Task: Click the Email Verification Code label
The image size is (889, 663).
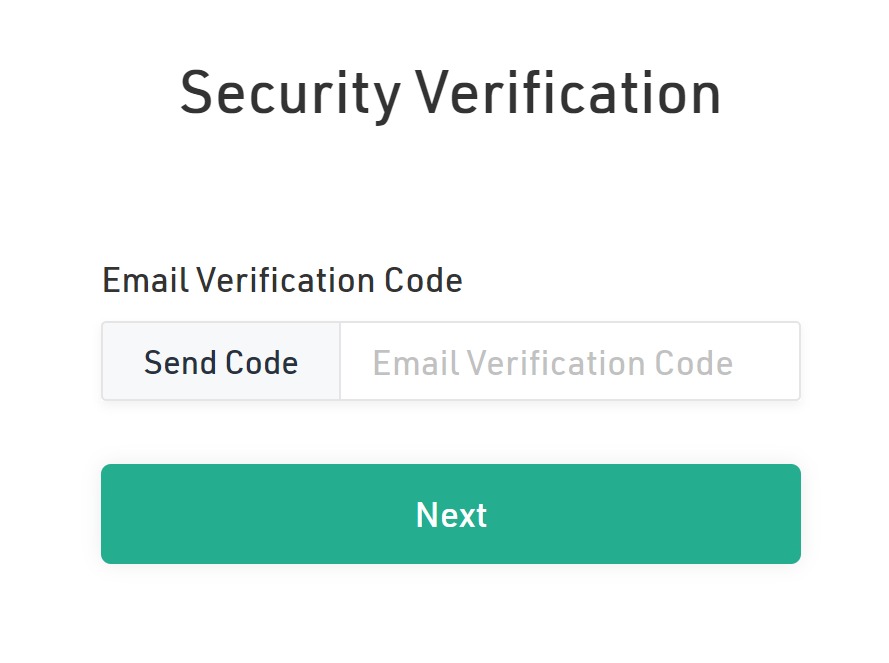Action: (282, 281)
